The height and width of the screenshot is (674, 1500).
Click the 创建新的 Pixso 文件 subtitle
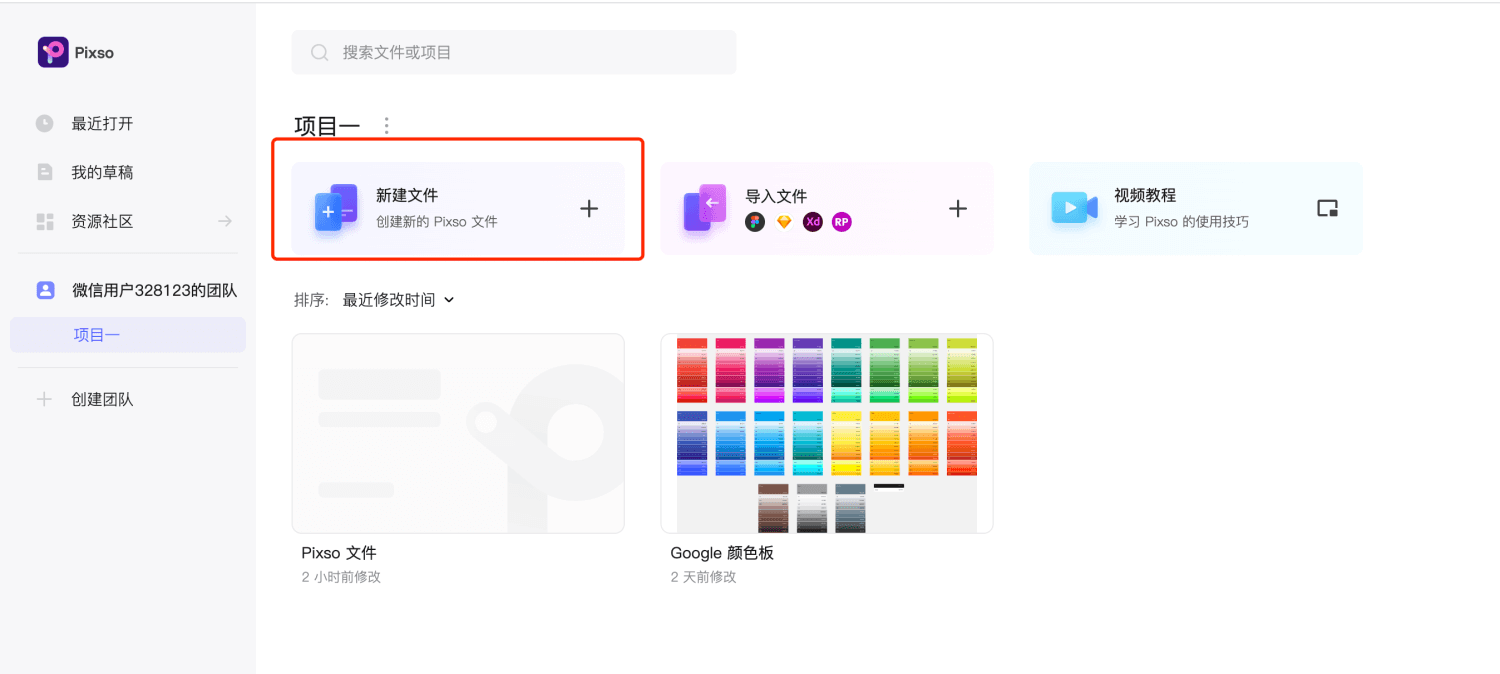[x=437, y=222]
